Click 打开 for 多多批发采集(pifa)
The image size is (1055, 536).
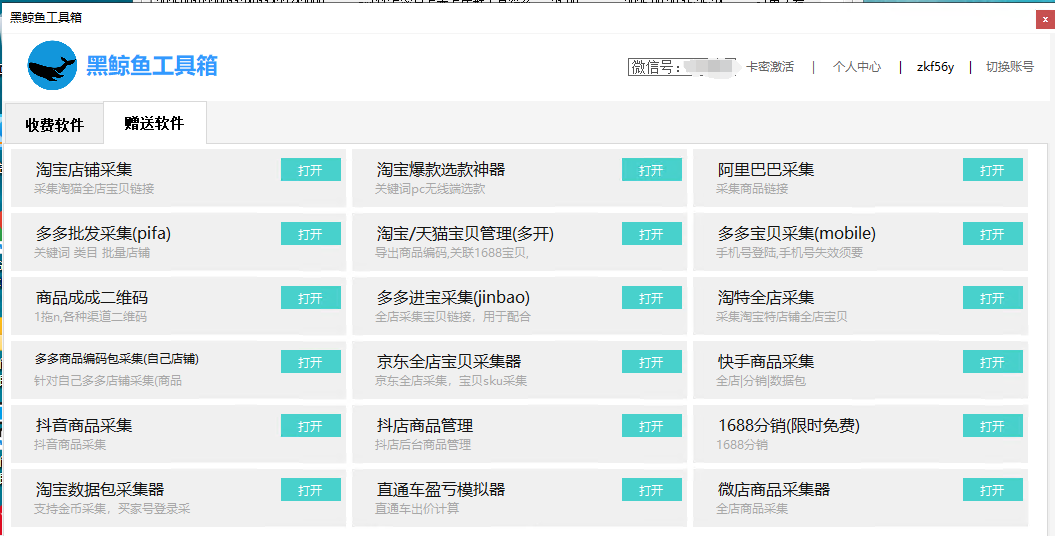311,234
